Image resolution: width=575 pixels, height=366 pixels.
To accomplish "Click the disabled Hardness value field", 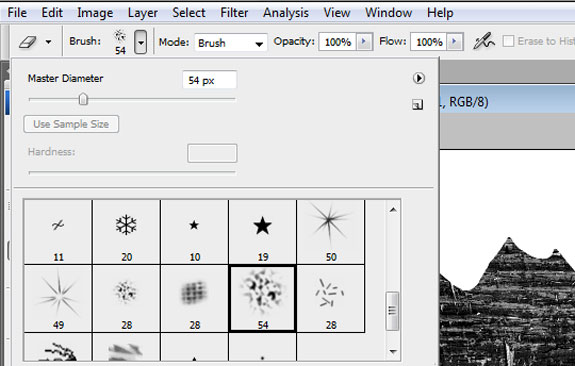I will tap(212, 153).
